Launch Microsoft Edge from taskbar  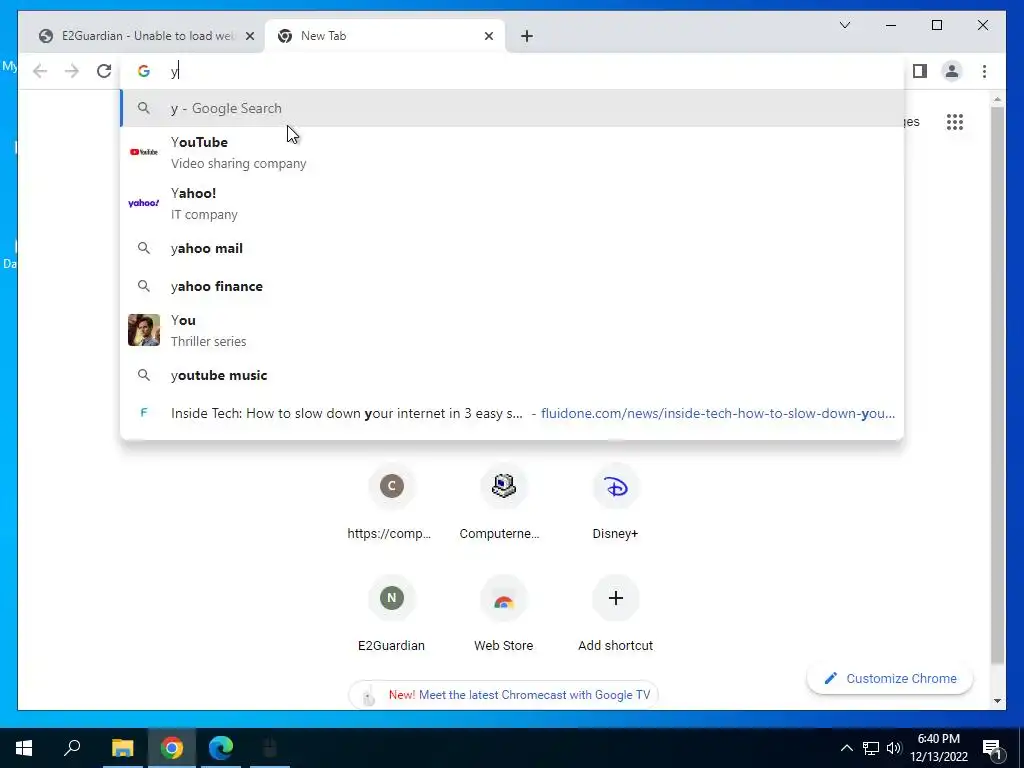[221, 748]
